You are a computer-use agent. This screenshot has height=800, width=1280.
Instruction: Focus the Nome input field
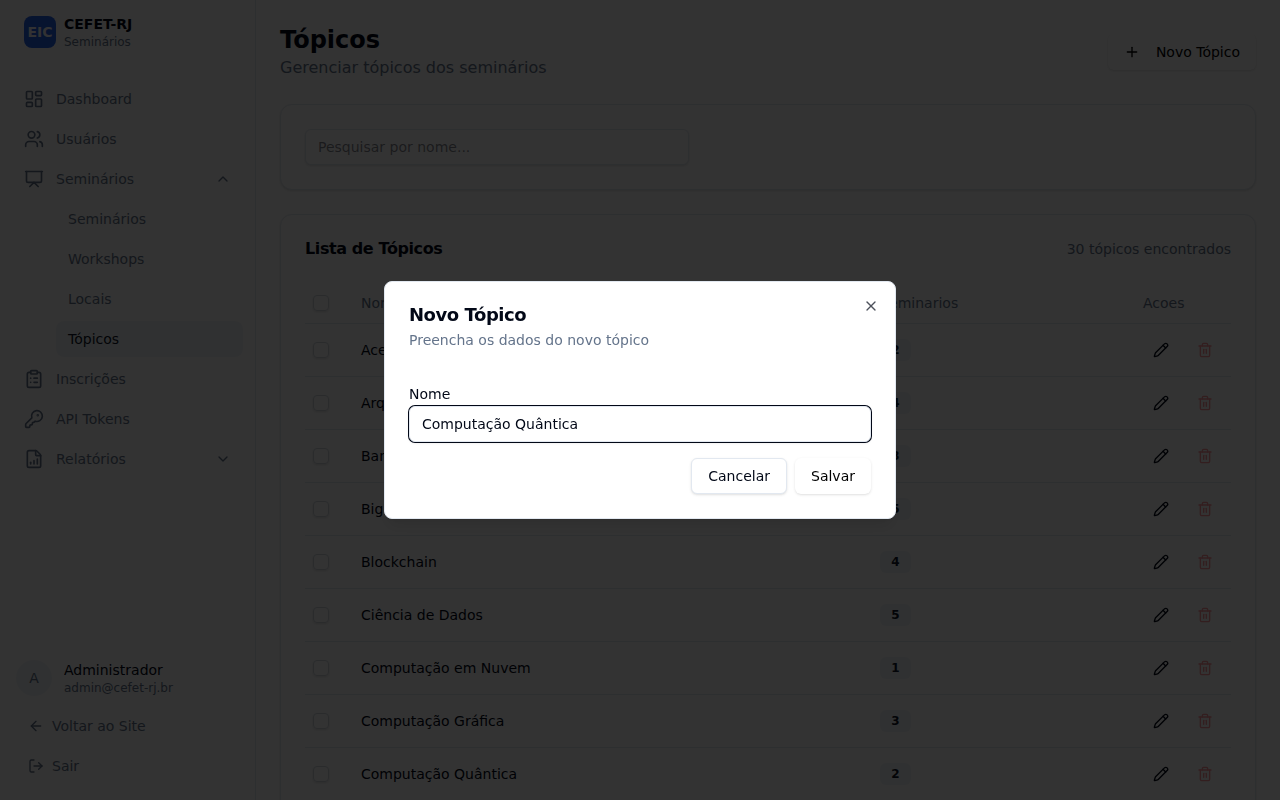[640, 424]
